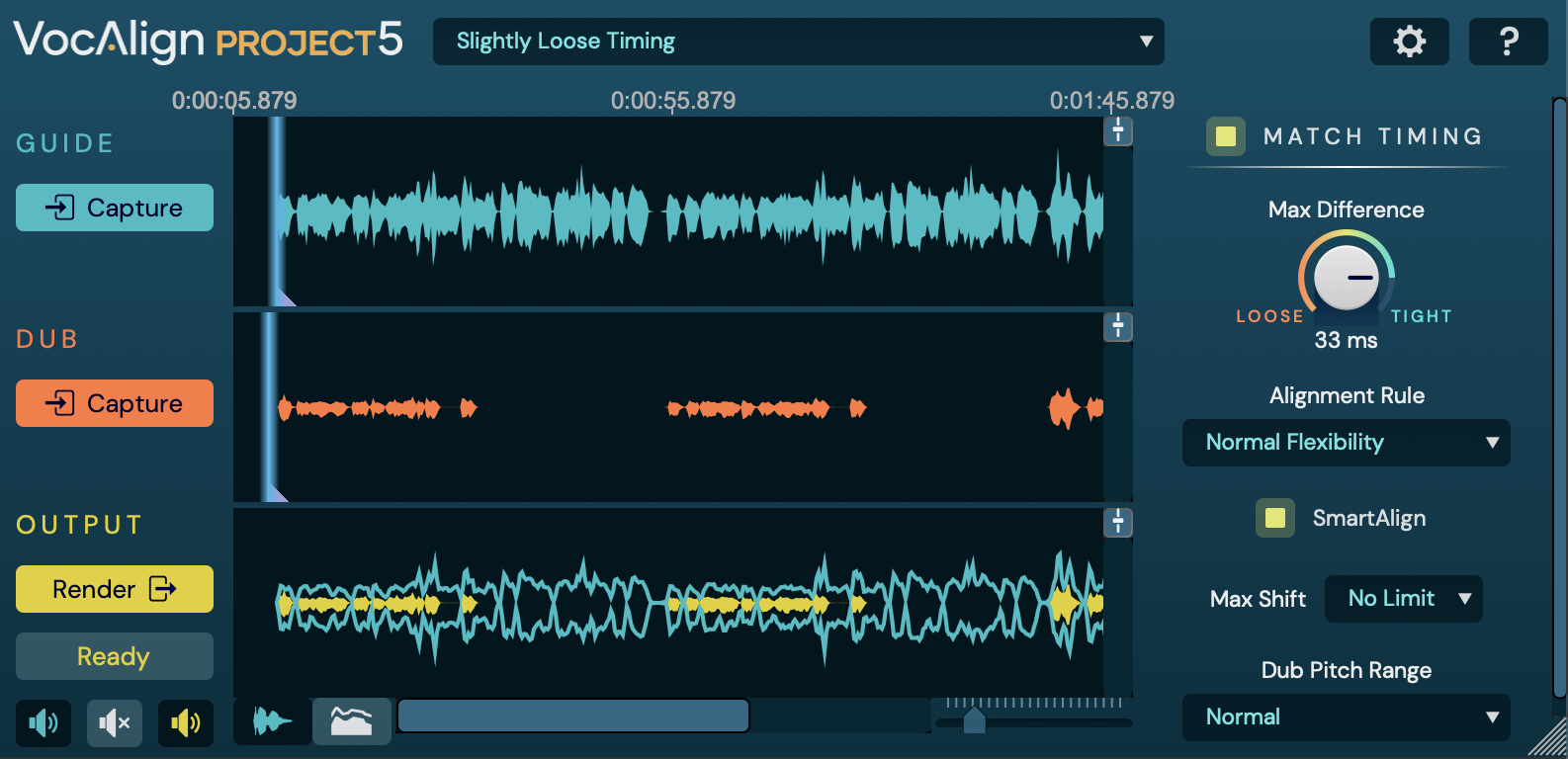Play the guide audio with teal speaker
Image resolution: width=1568 pixels, height=759 pixels.
(x=44, y=723)
